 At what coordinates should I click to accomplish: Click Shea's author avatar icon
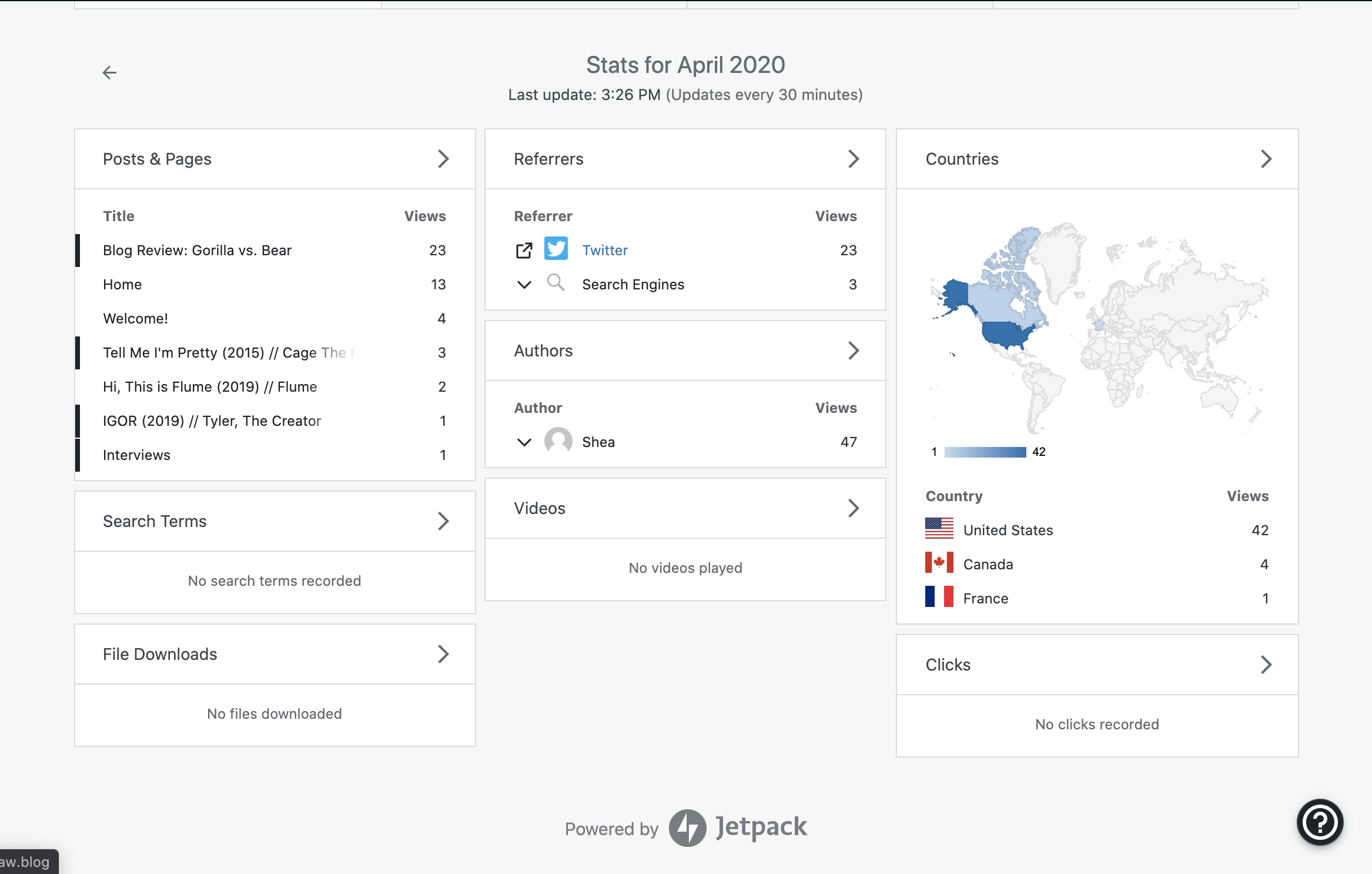pyautogui.click(x=558, y=441)
